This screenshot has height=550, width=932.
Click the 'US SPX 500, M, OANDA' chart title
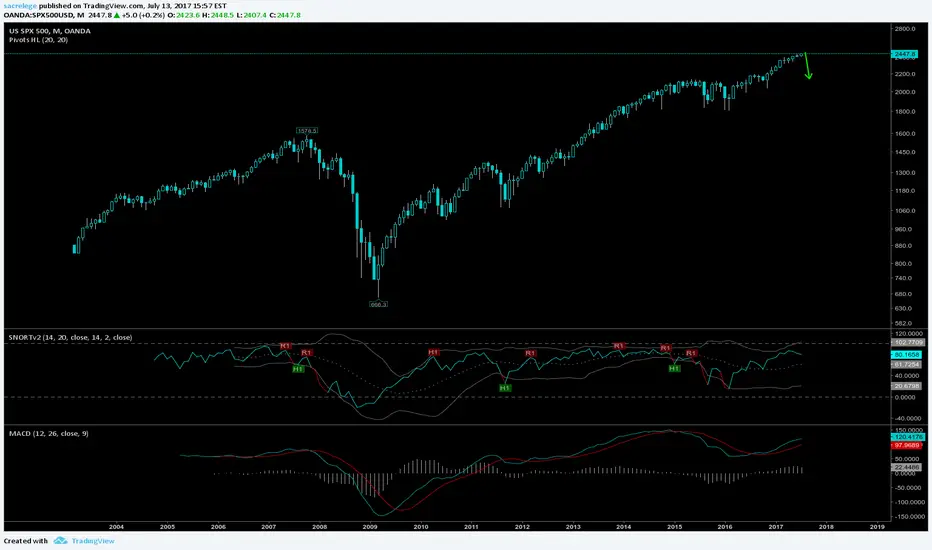(x=50, y=31)
